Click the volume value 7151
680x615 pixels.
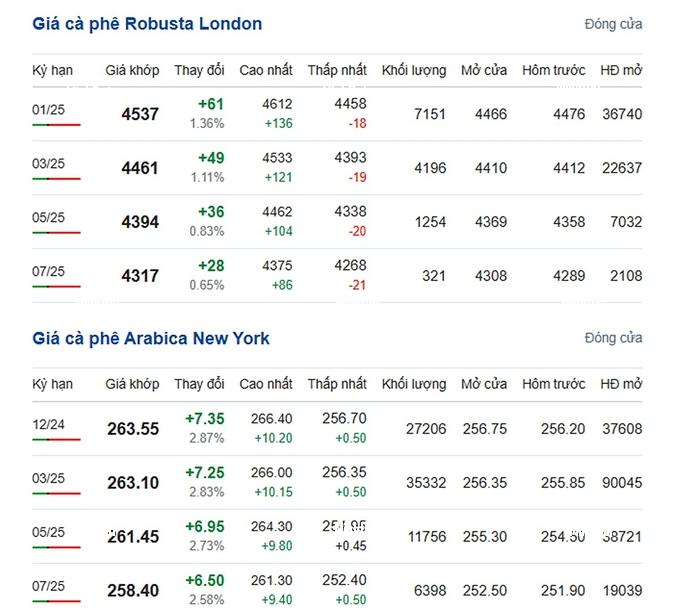click(x=430, y=114)
